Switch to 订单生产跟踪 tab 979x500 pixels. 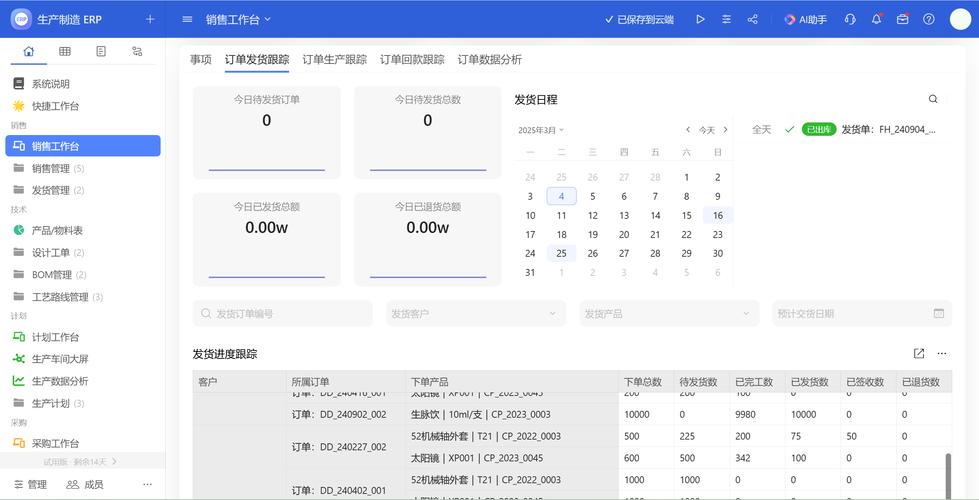point(335,59)
